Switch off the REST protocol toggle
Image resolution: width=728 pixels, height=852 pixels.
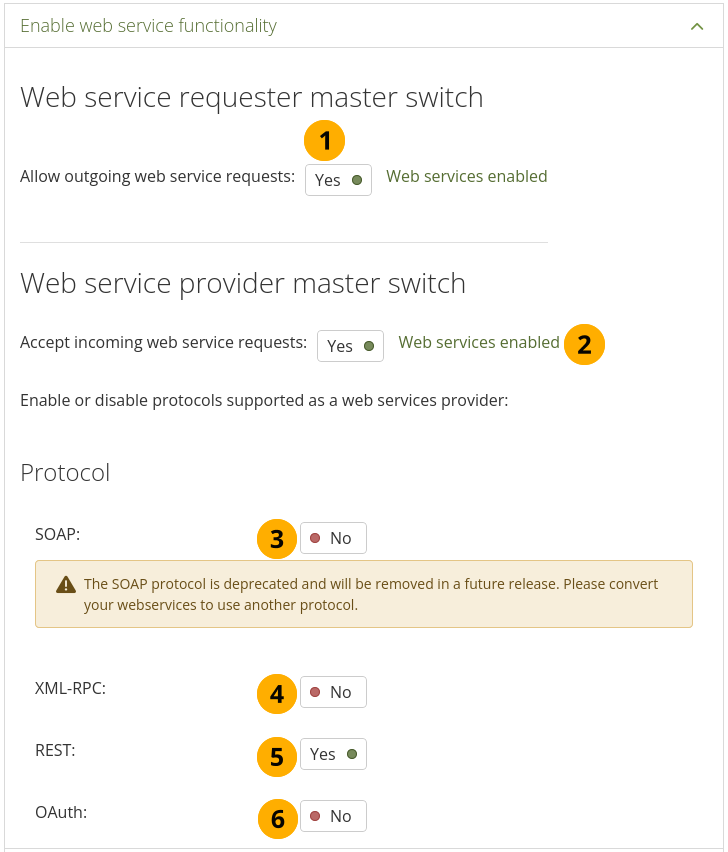coord(333,754)
